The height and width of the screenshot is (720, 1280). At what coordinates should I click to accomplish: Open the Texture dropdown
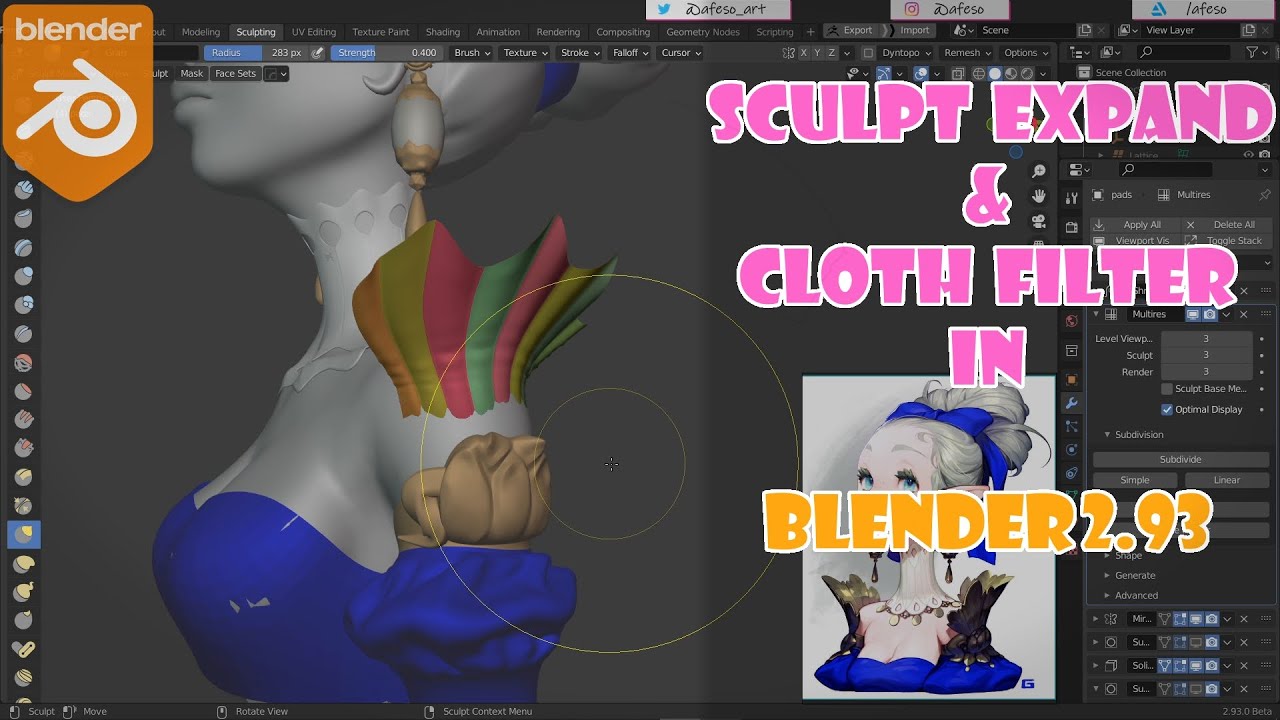pyautogui.click(x=525, y=53)
